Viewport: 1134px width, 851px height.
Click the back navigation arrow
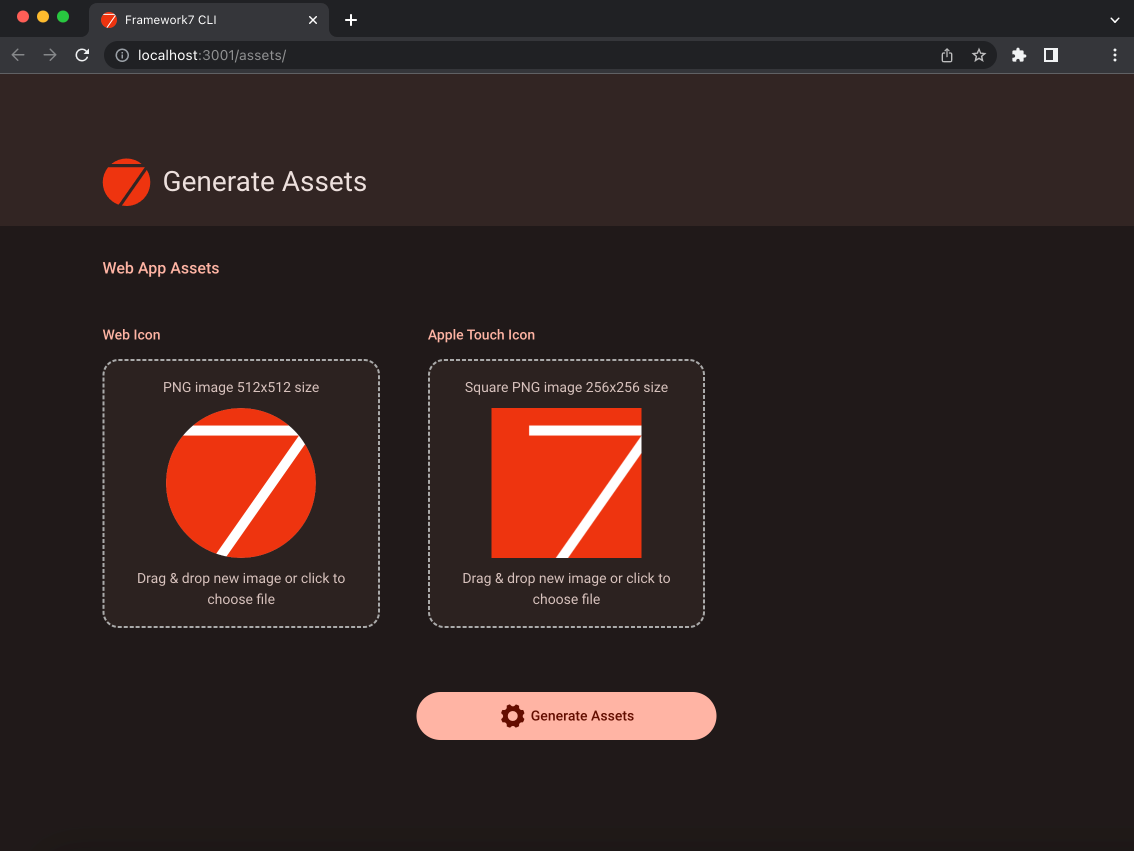click(17, 55)
